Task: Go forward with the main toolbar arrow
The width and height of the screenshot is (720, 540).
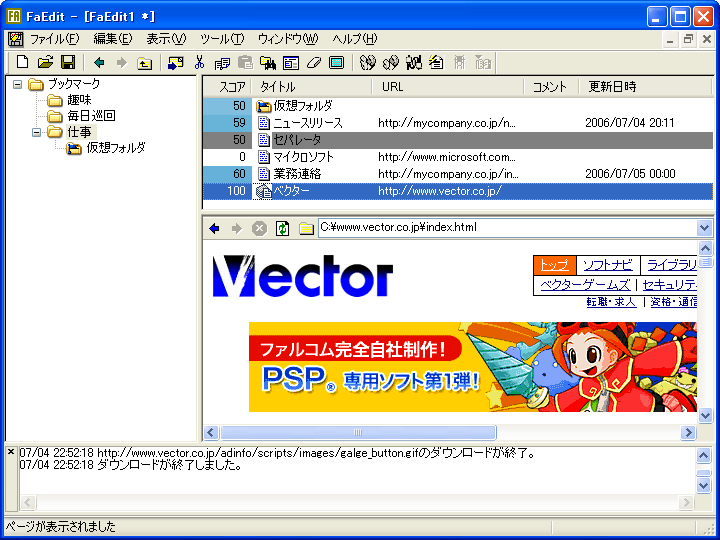Action: 122,62
